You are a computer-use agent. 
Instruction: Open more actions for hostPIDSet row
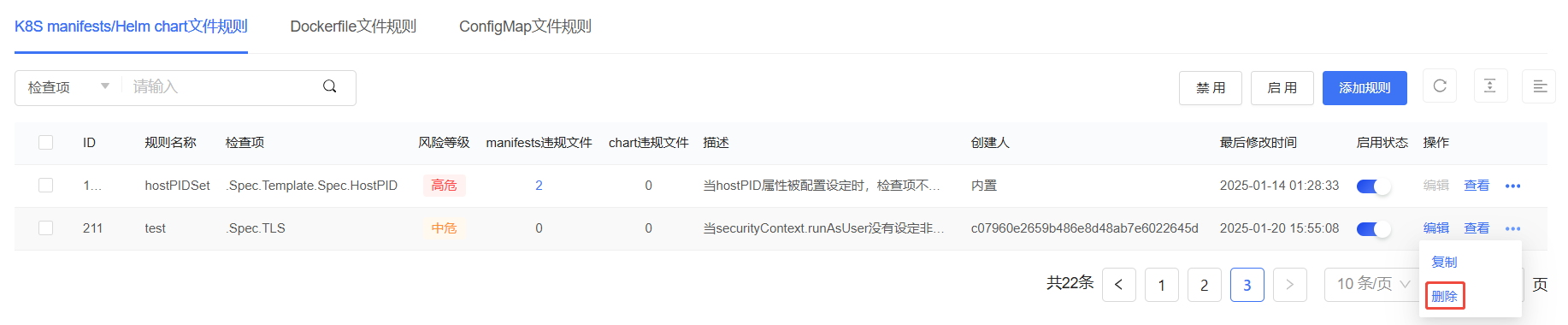1512,186
